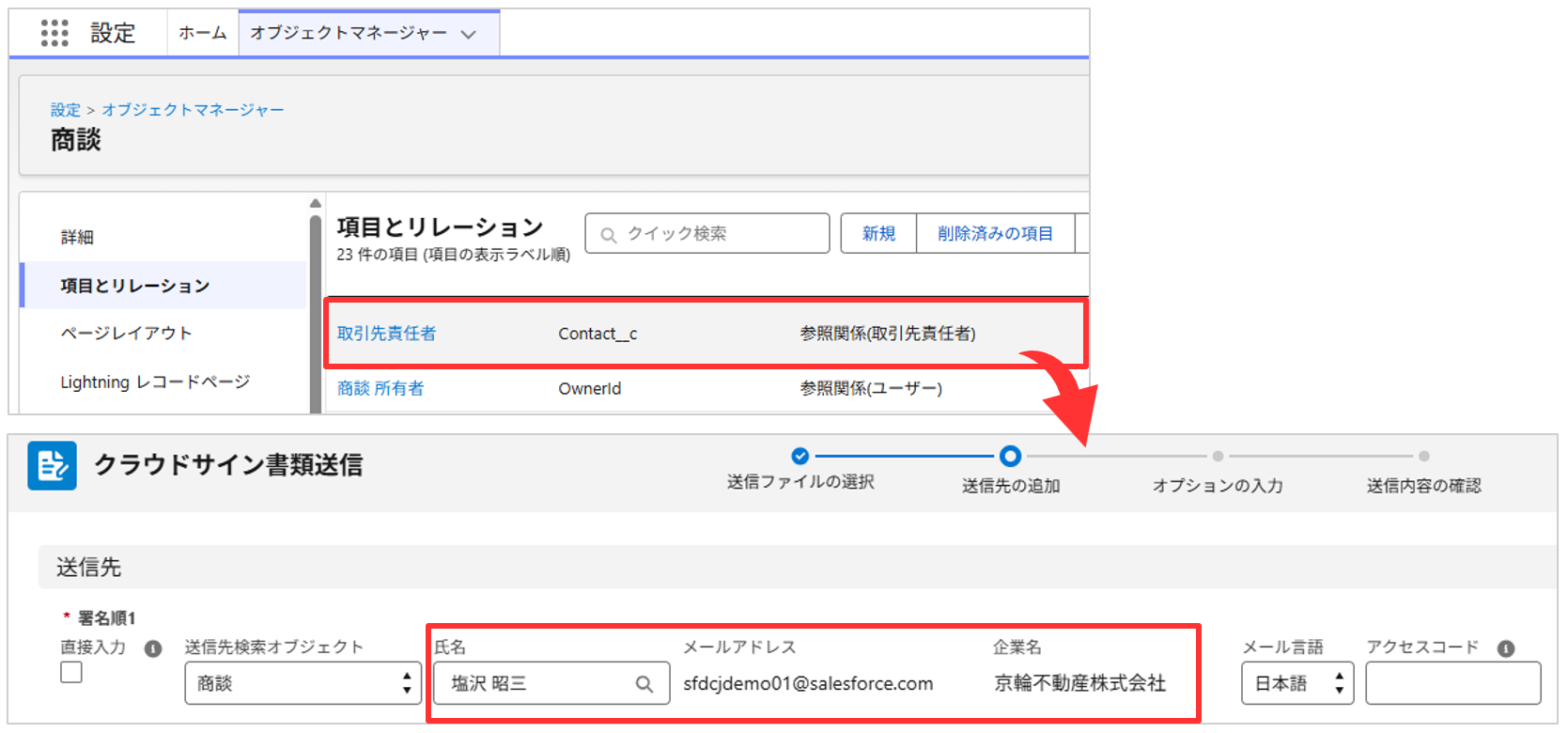This screenshot has height=733, width=1568.
Task: Click the オプションの入力 step dot
Action: [x=1218, y=456]
